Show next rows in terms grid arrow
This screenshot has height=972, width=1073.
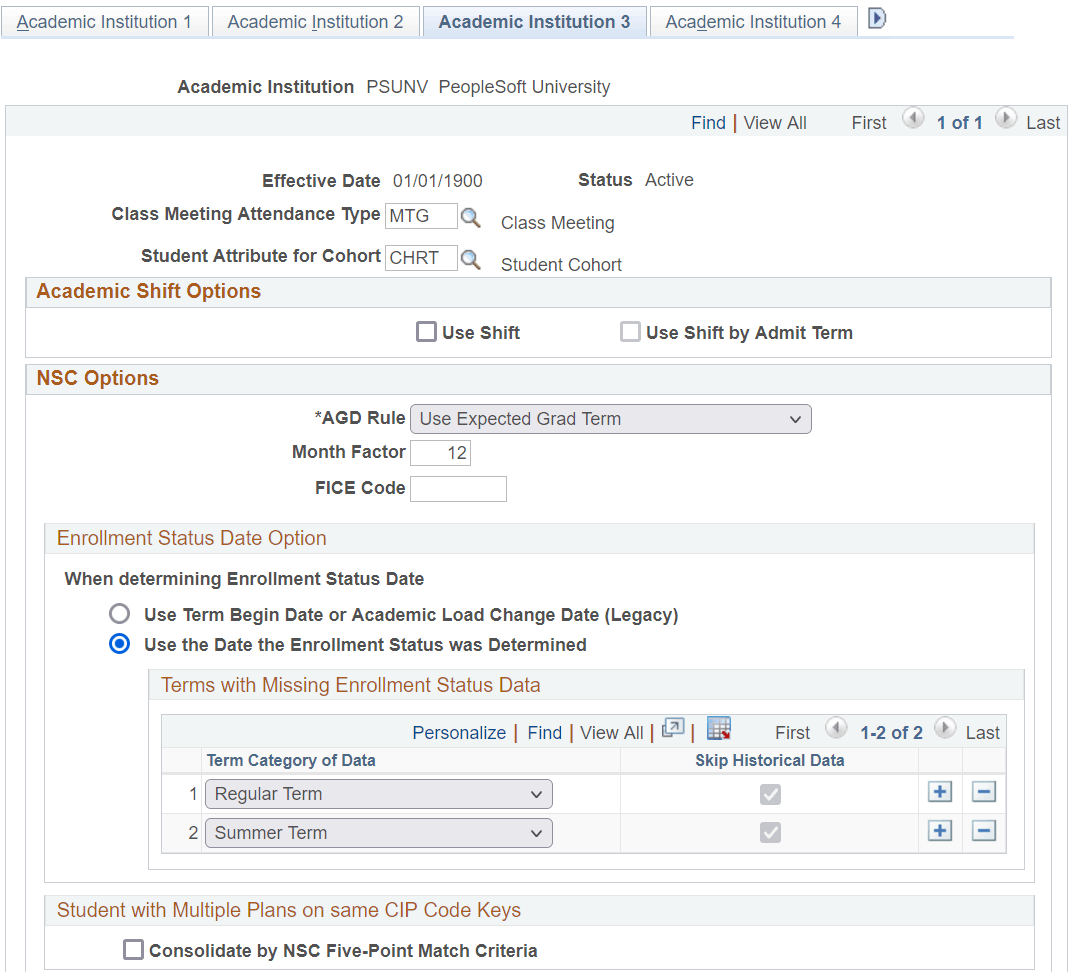(x=944, y=728)
